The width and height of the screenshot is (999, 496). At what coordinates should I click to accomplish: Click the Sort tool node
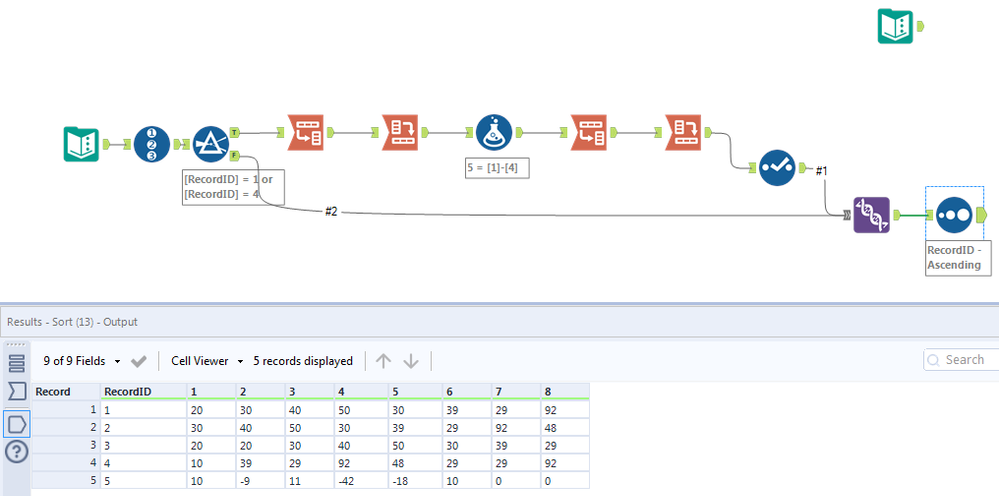(x=954, y=215)
